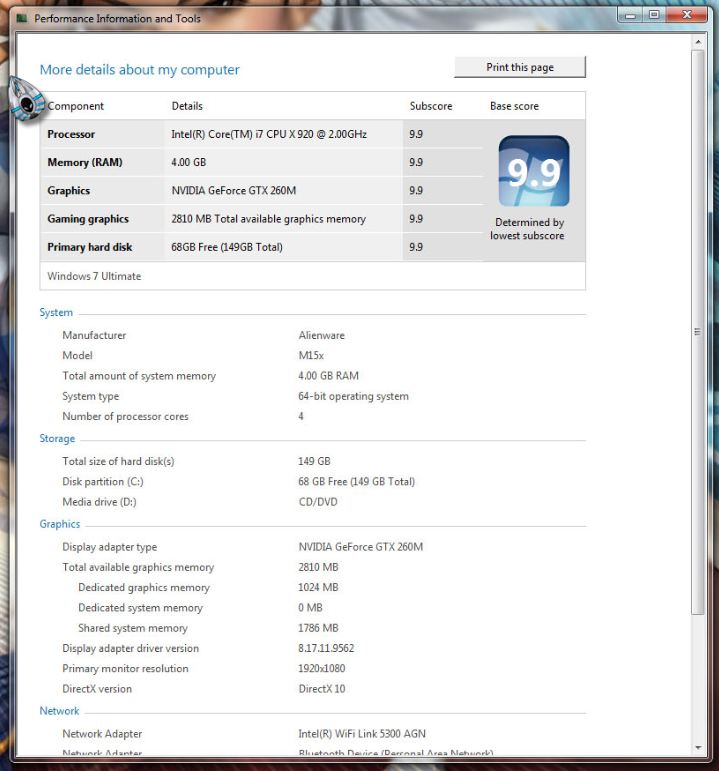Close the Performance Information and Tools window
The image size is (719, 771).
[x=687, y=15]
